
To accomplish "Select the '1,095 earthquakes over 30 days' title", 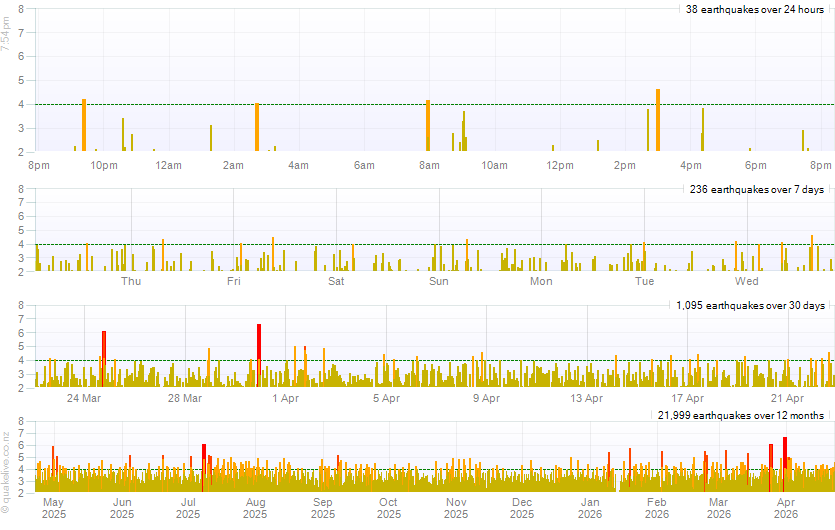I will [750, 305].
